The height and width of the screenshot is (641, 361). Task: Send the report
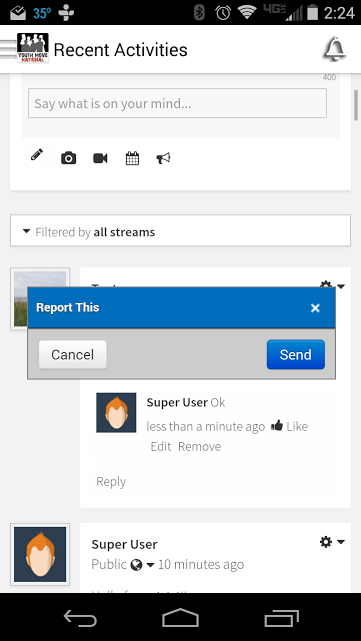[x=296, y=354]
